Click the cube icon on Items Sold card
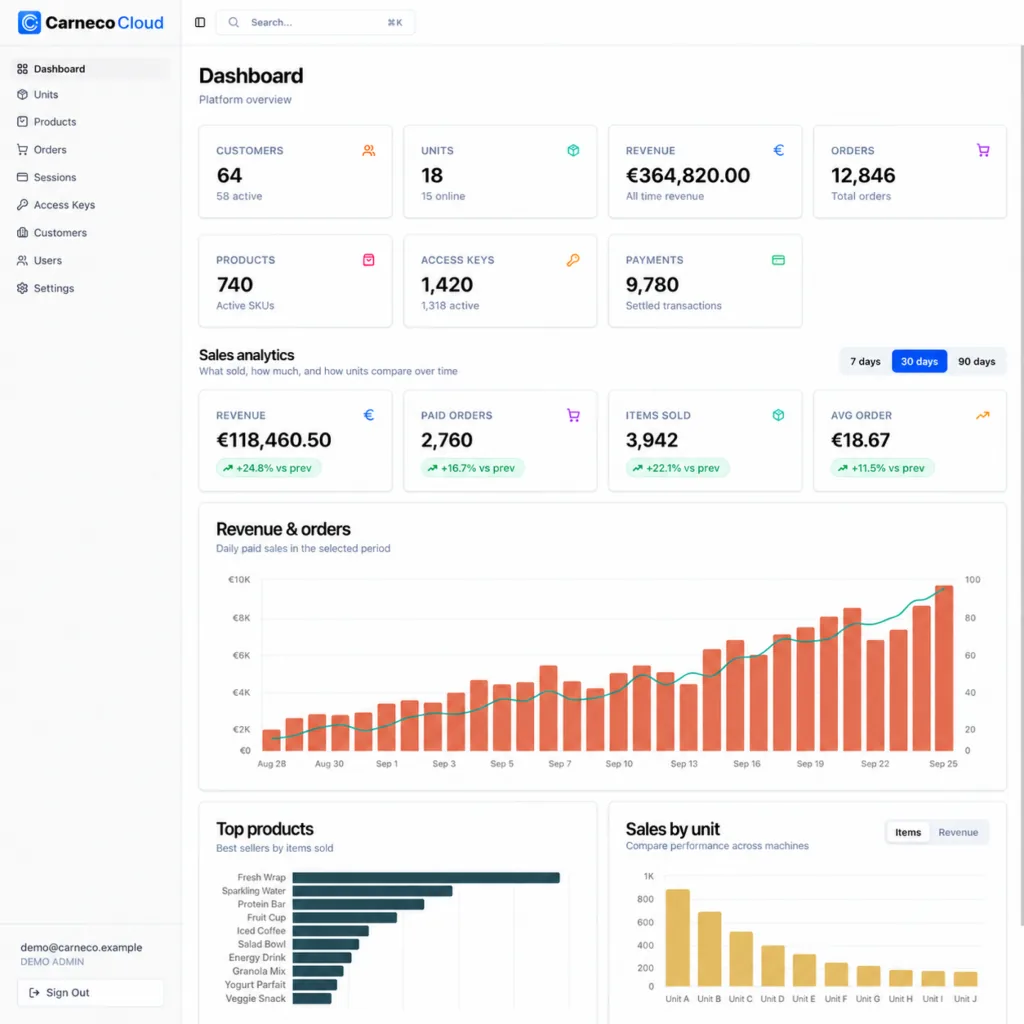This screenshot has height=1024, width=1024. click(x=778, y=415)
